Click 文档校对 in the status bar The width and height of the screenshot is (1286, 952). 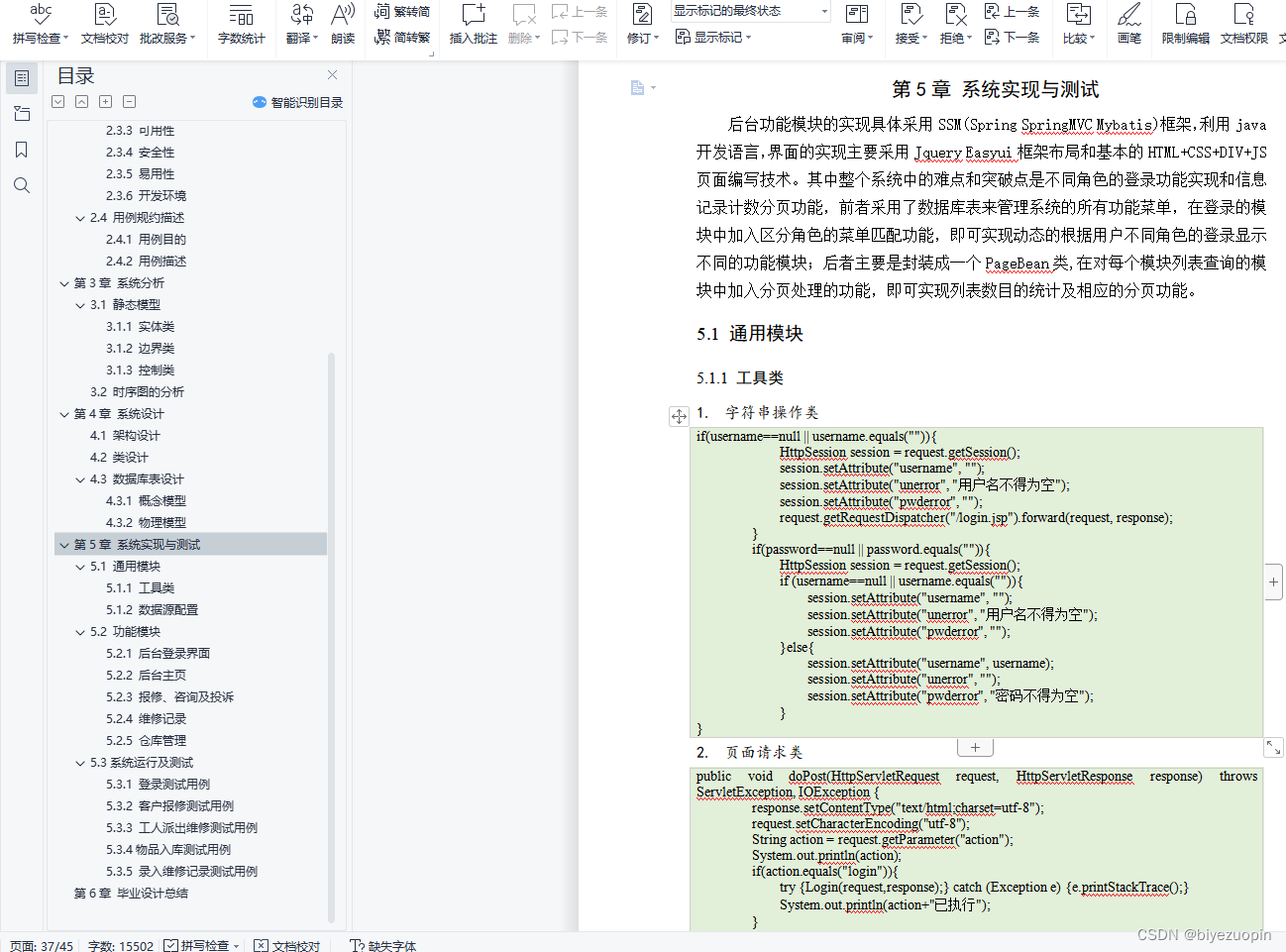click(287, 945)
